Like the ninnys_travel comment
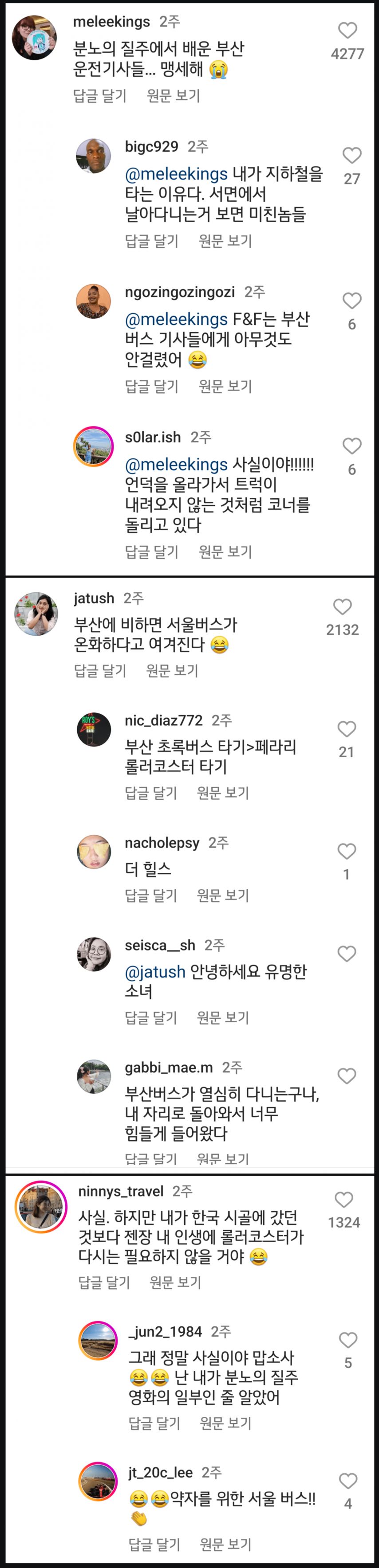The image size is (379, 1568). [x=344, y=1199]
